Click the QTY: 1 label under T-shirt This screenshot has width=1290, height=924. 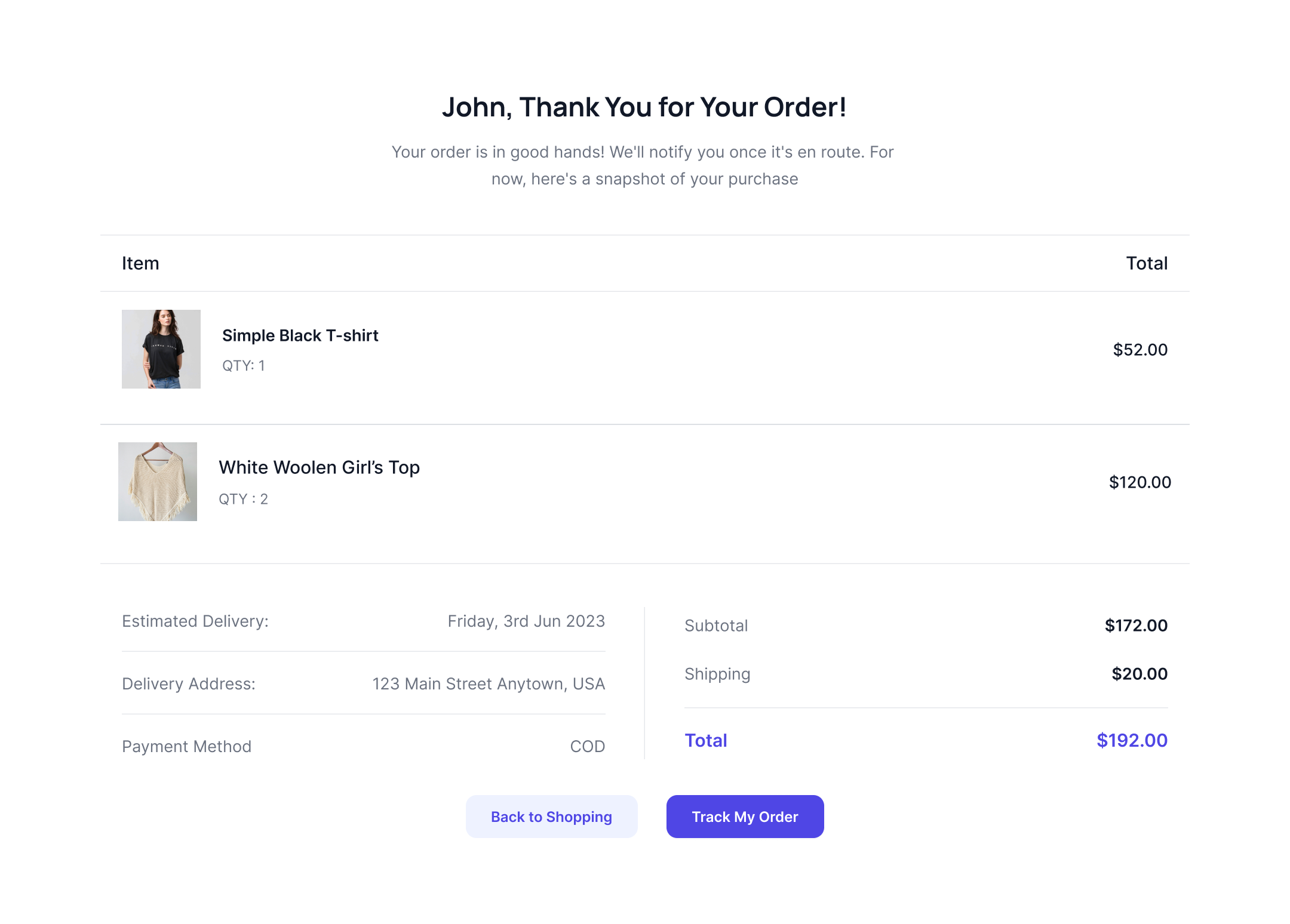click(x=243, y=366)
